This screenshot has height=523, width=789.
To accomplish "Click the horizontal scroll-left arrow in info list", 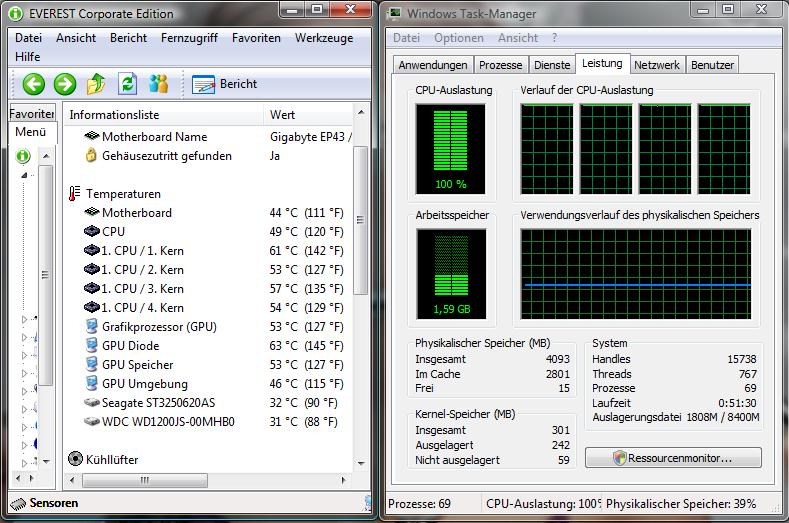I will point(72,480).
